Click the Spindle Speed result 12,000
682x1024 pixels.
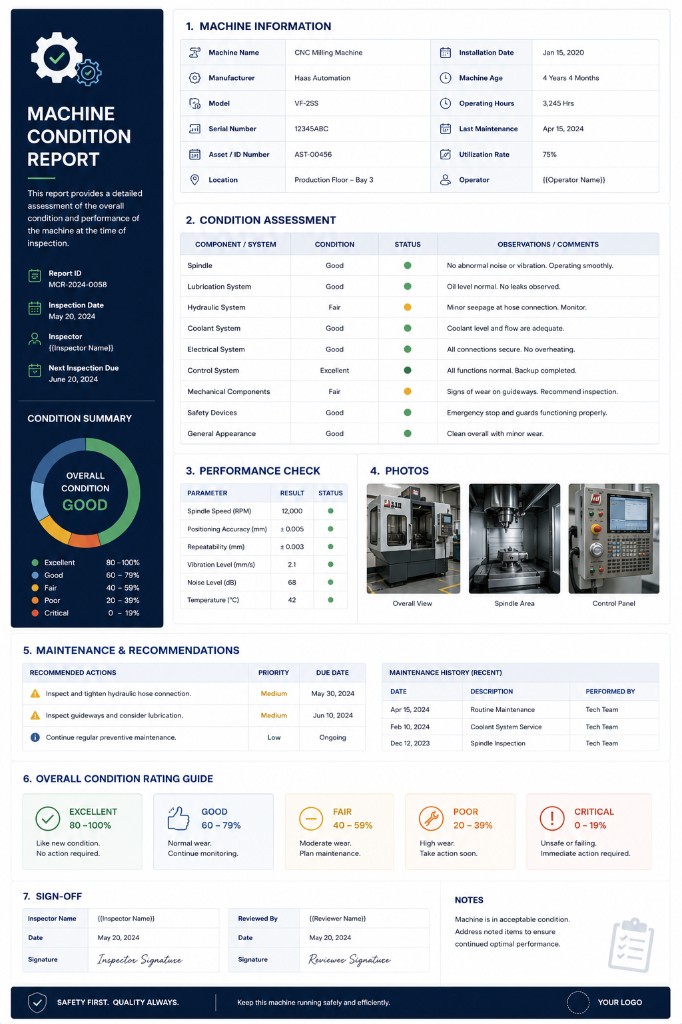click(x=291, y=511)
